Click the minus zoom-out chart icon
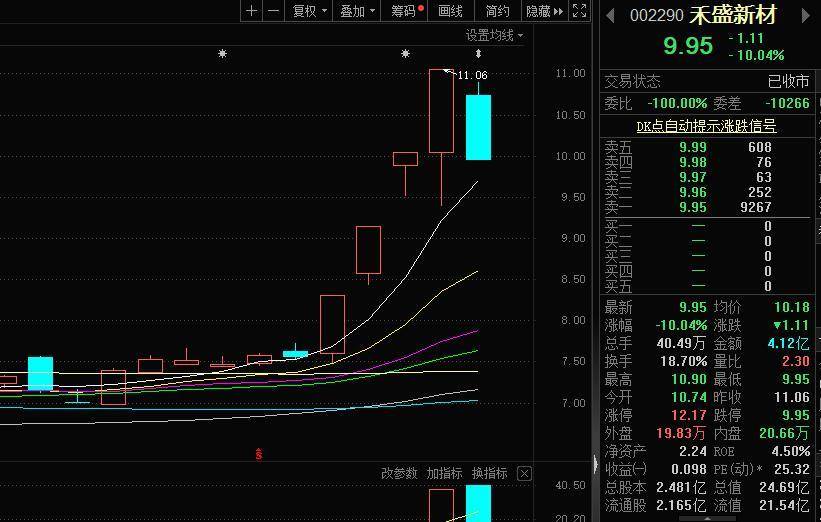Viewport: 821px width, 522px height. click(x=272, y=11)
